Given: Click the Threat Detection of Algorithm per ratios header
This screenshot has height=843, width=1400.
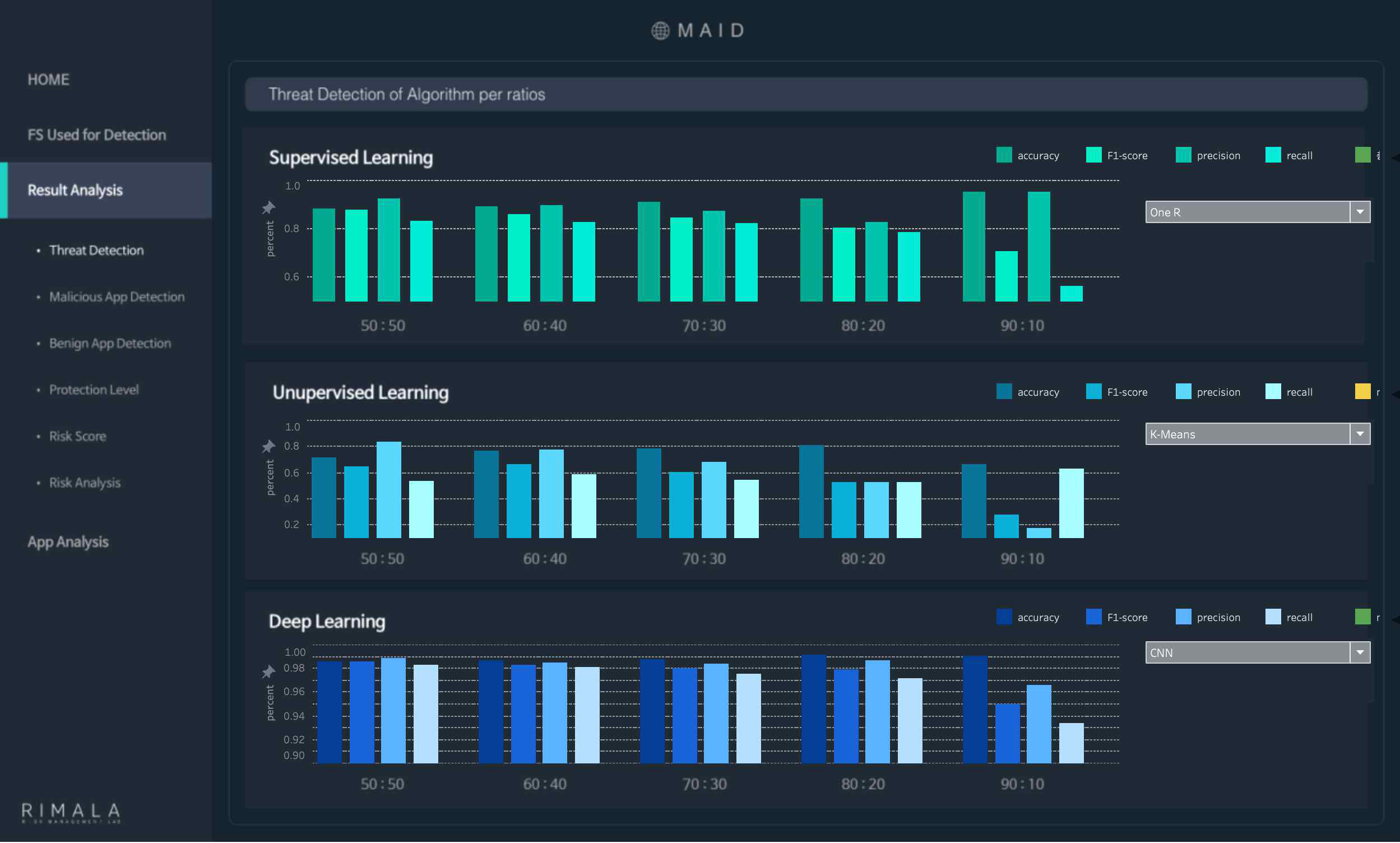Looking at the screenshot, I should pyautogui.click(x=806, y=95).
